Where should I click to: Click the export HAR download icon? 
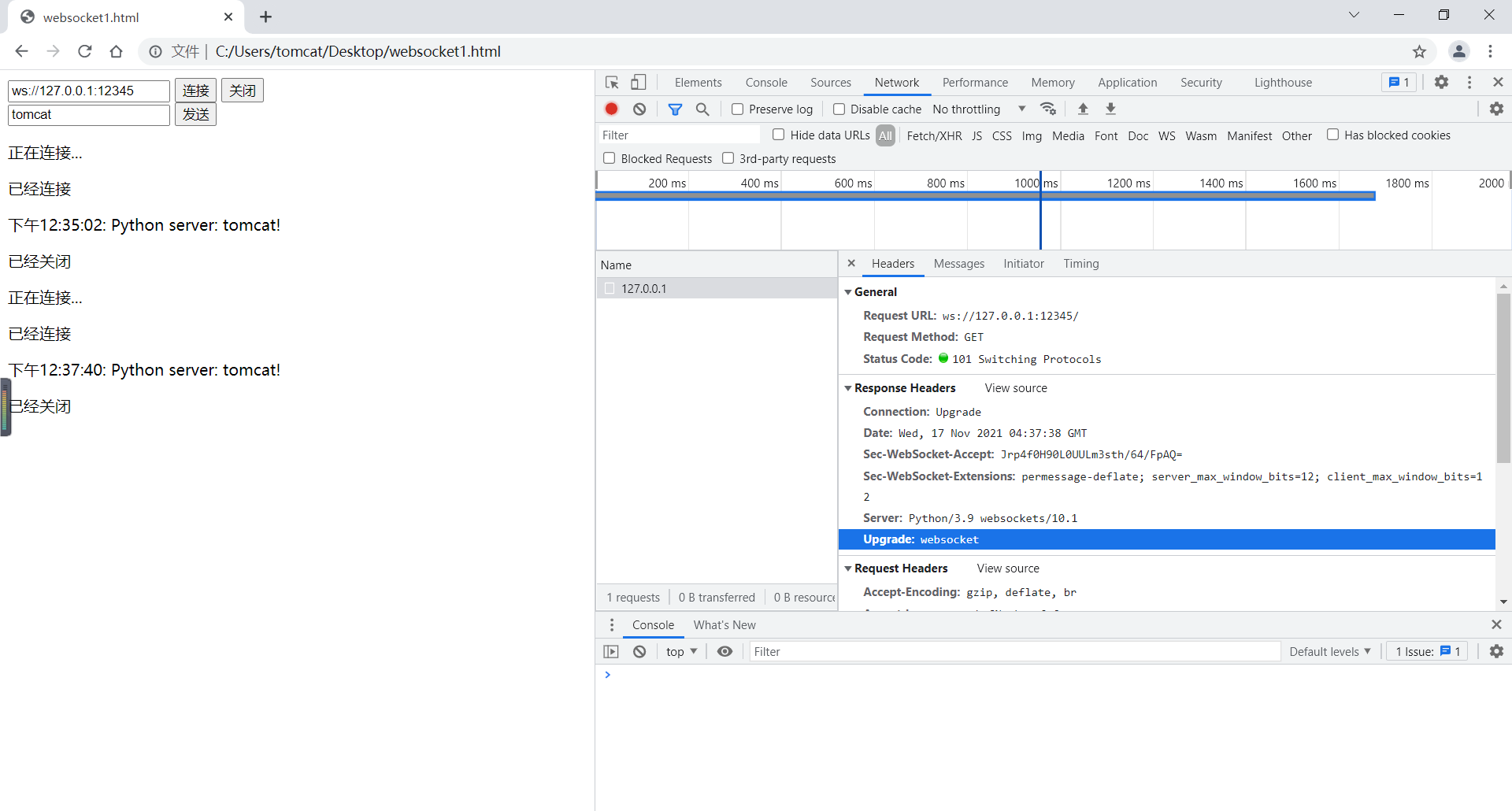[1110, 109]
